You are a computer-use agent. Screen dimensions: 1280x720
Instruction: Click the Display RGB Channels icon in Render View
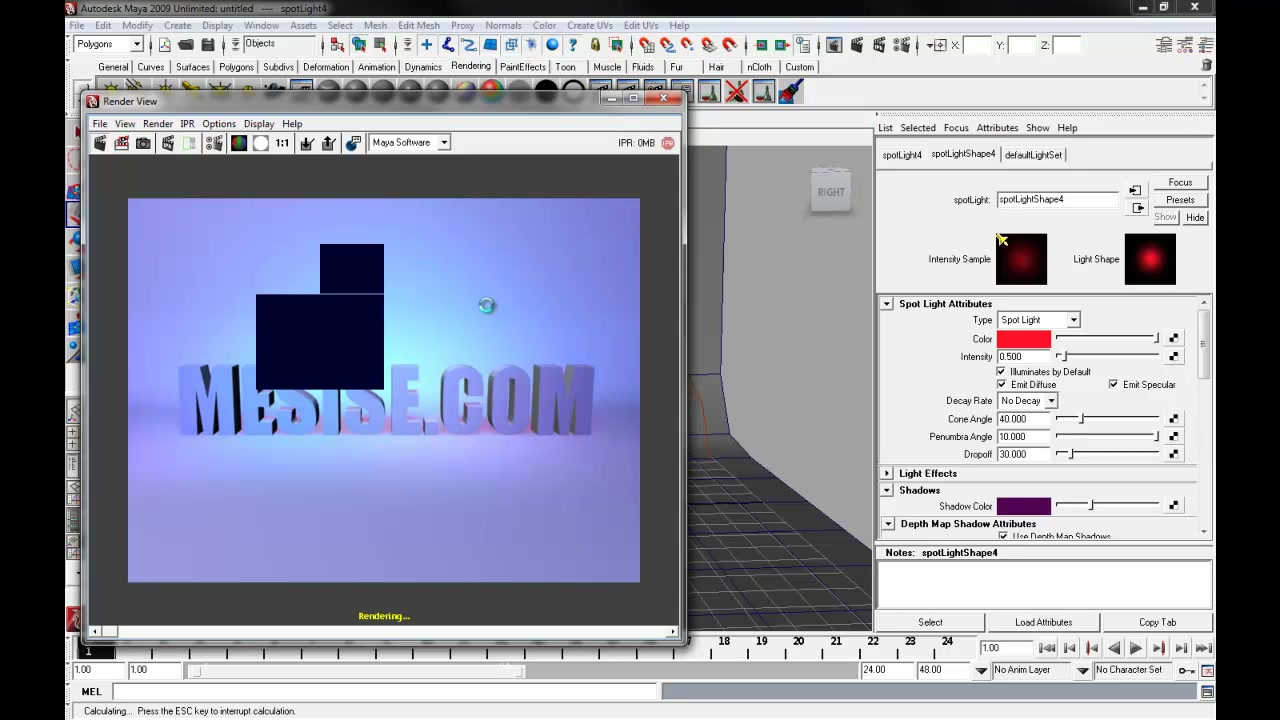click(x=239, y=143)
